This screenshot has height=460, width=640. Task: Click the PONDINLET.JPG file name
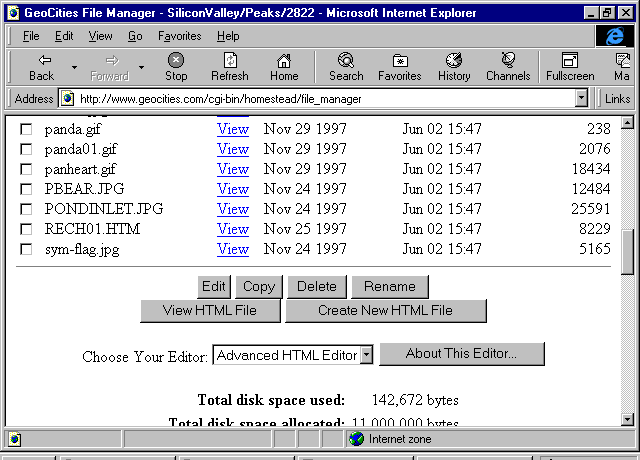pyautogui.click(x=104, y=209)
